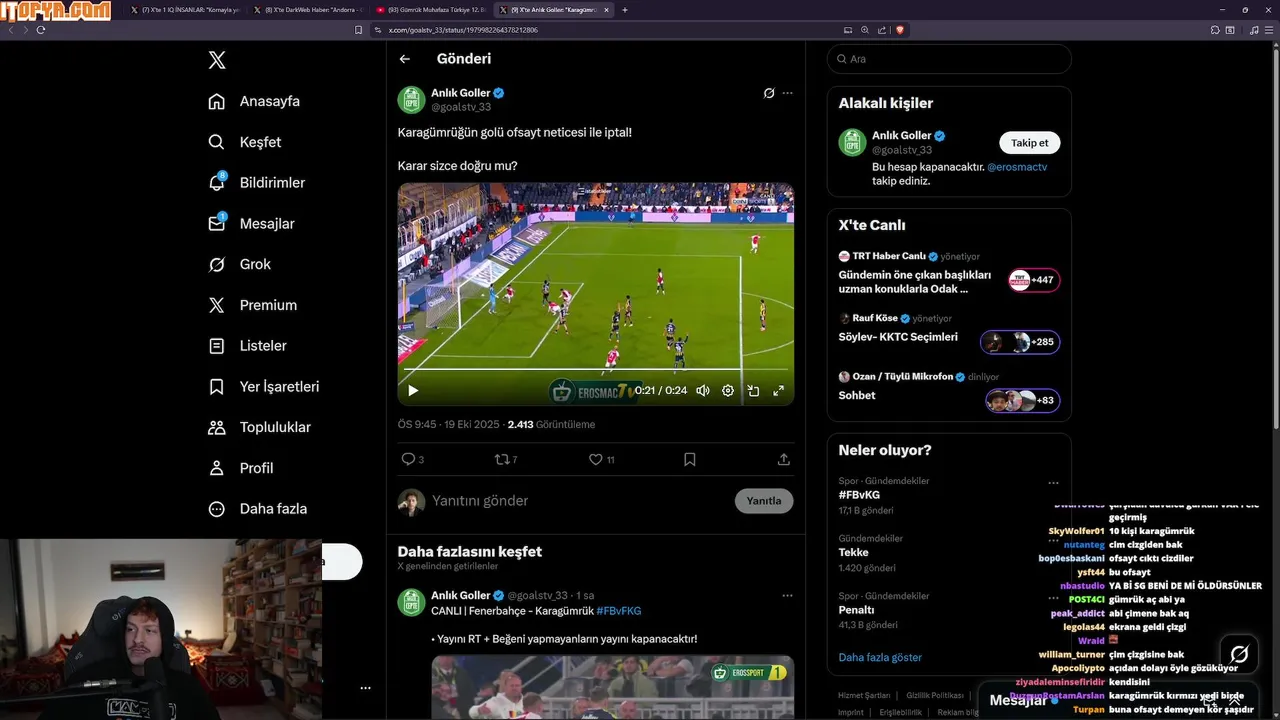Open Grok floating button at bottom right
This screenshot has height=720, width=1280.
(x=1239, y=654)
